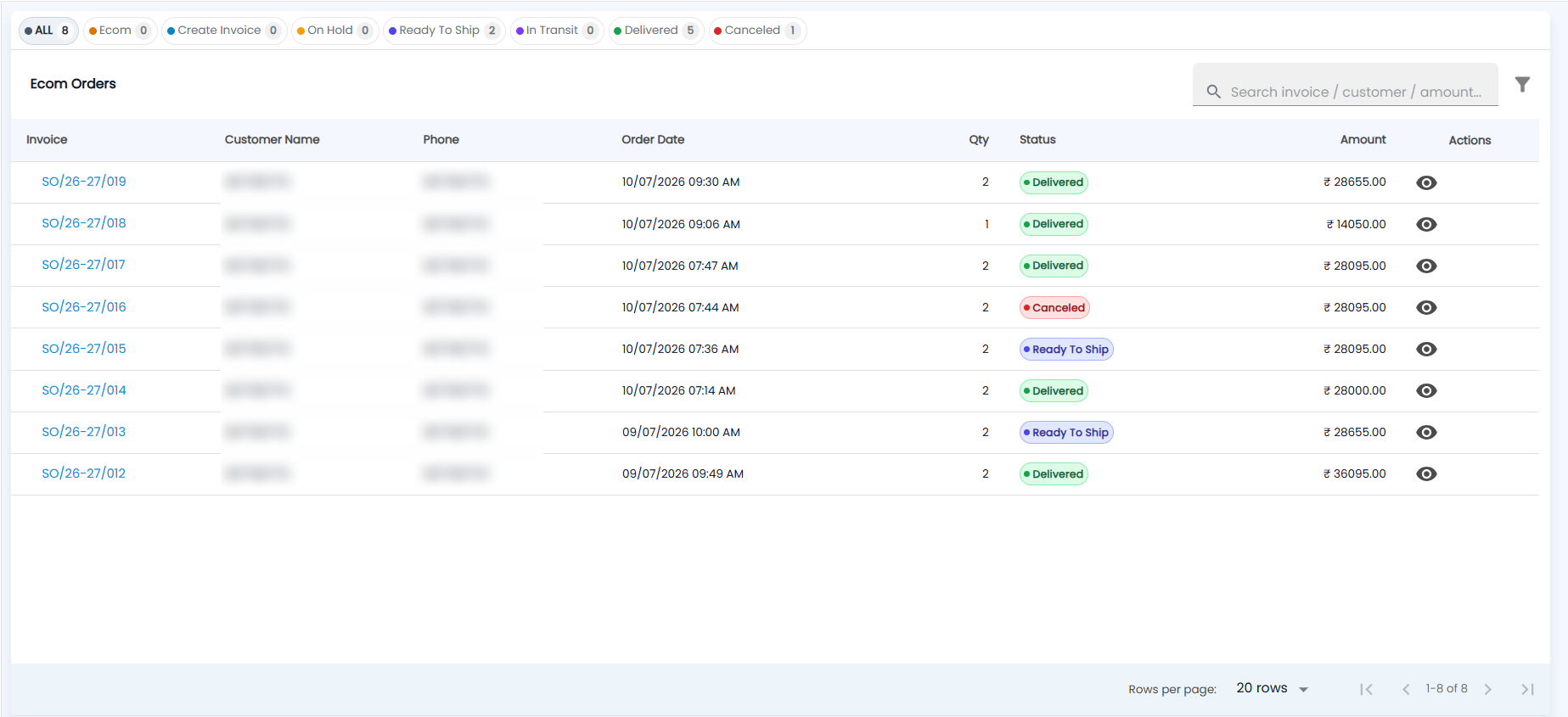Open invoice SO/26-27/014 link

pyautogui.click(x=84, y=390)
